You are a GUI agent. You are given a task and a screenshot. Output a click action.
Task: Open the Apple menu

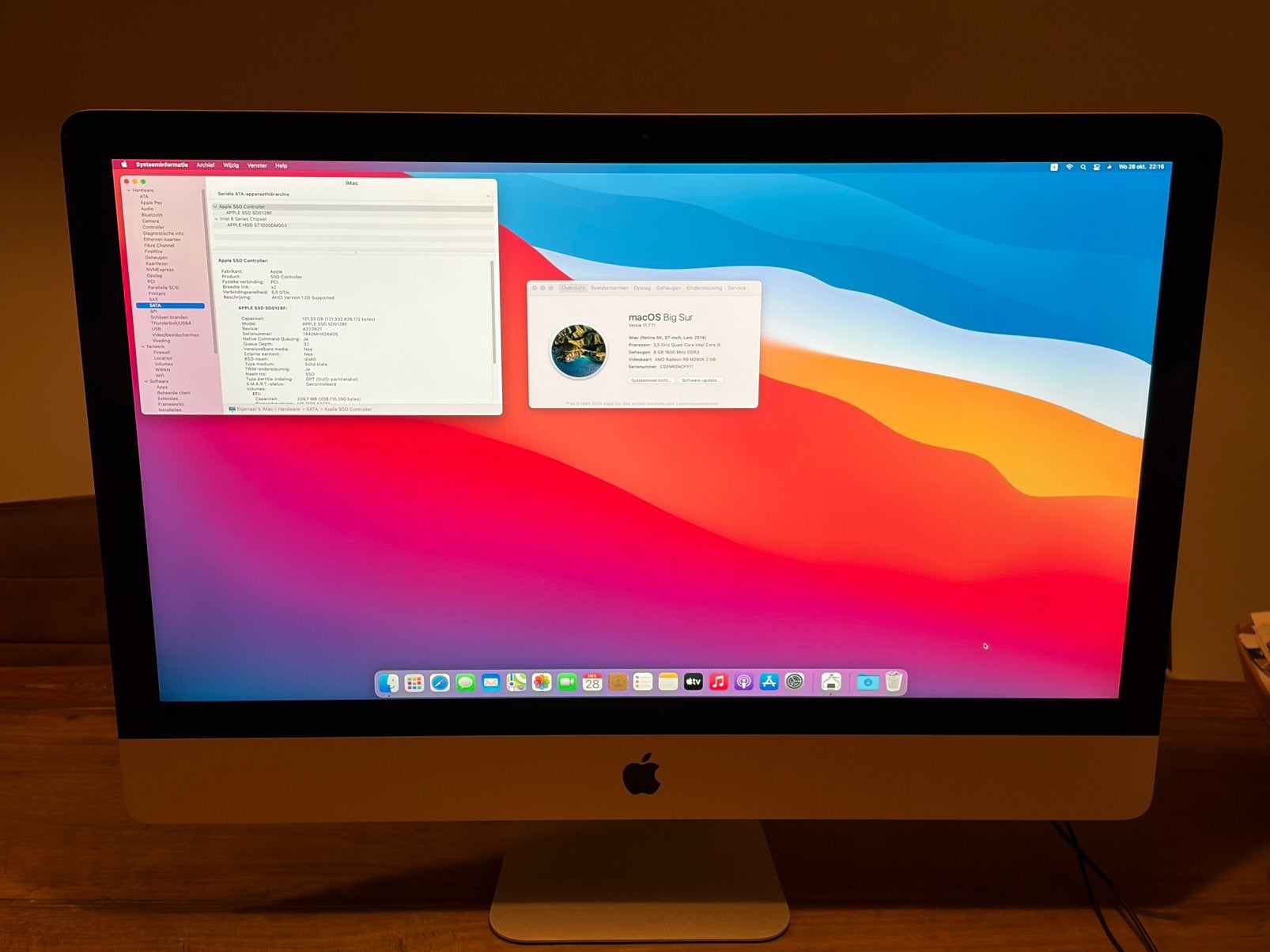tap(124, 164)
